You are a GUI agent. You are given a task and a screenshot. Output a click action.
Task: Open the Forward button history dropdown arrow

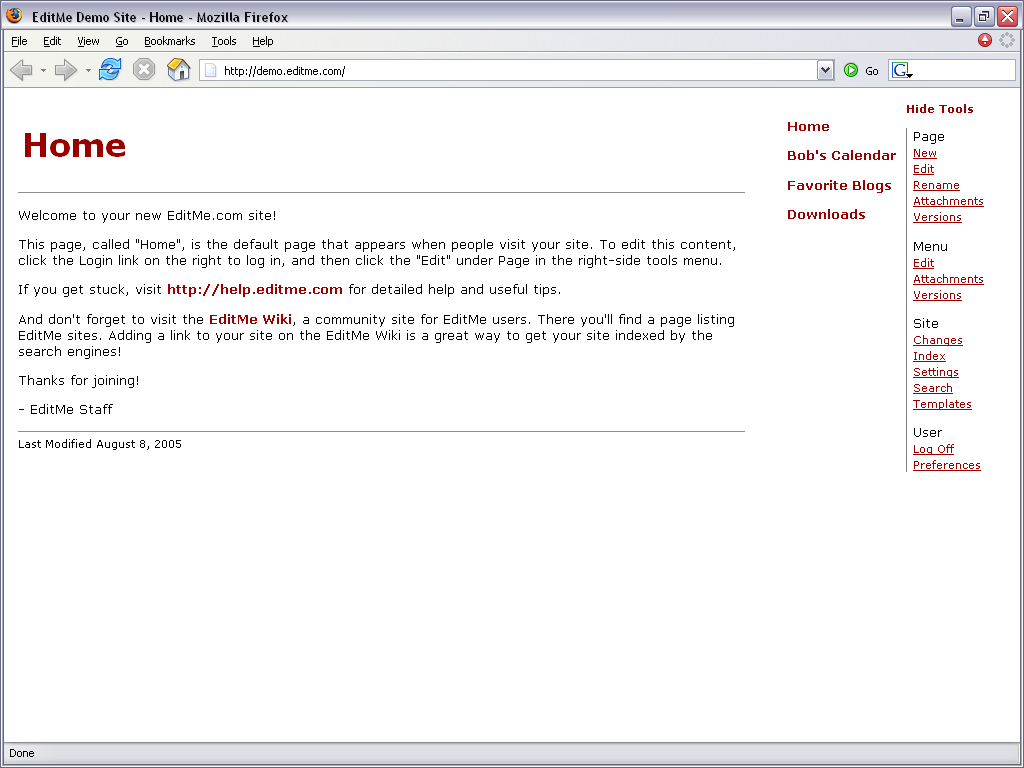[x=88, y=70]
